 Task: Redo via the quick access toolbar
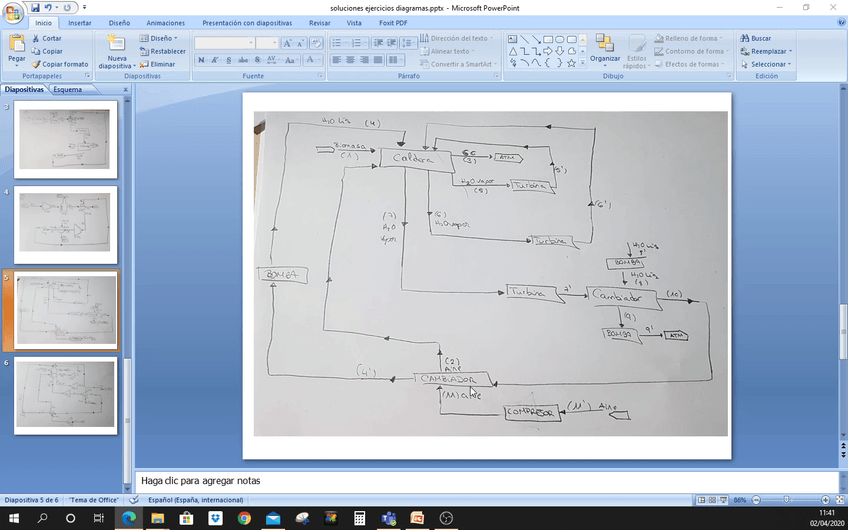(x=67, y=8)
